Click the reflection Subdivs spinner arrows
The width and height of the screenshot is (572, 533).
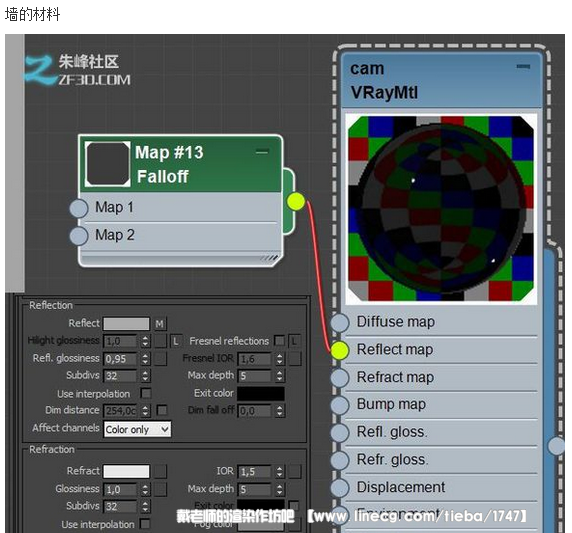click(145, 376)
